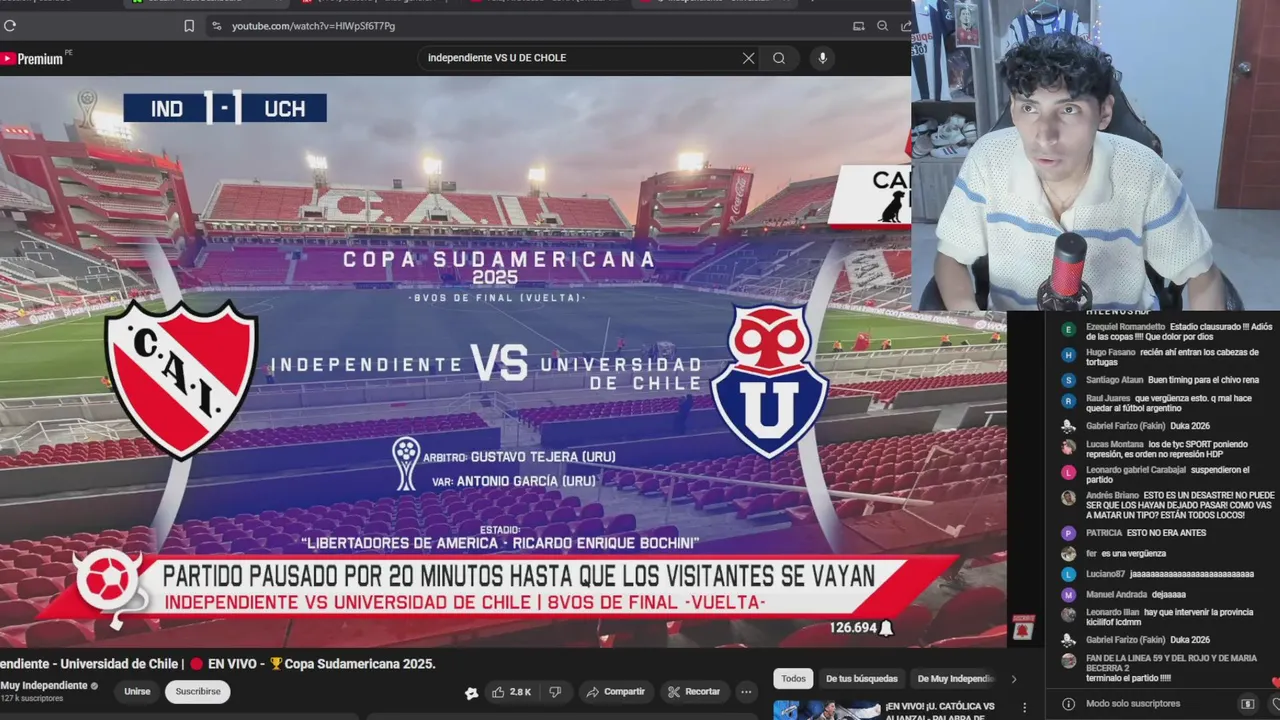Start voice search with the microphone icon
This screenshot has width=1280, height=720.
pyautogui.click(x=823, y=58)
